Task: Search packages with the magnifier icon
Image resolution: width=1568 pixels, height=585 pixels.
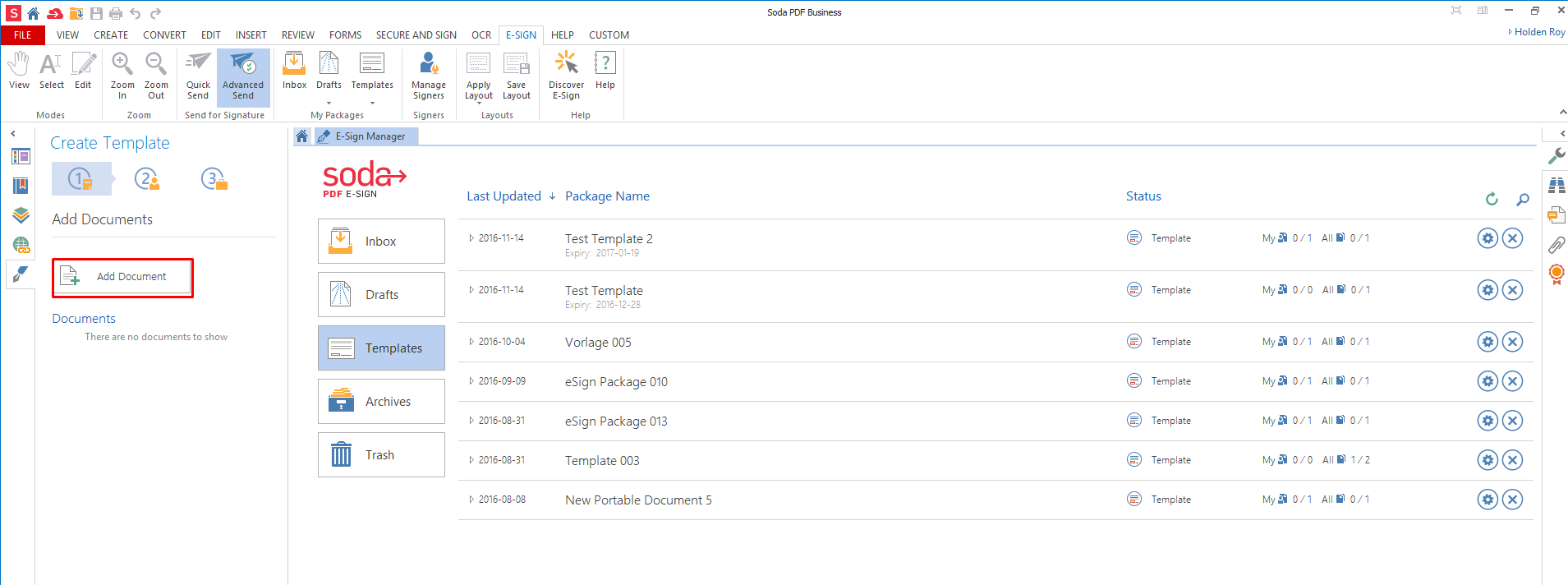Action: pos(1523,199)
